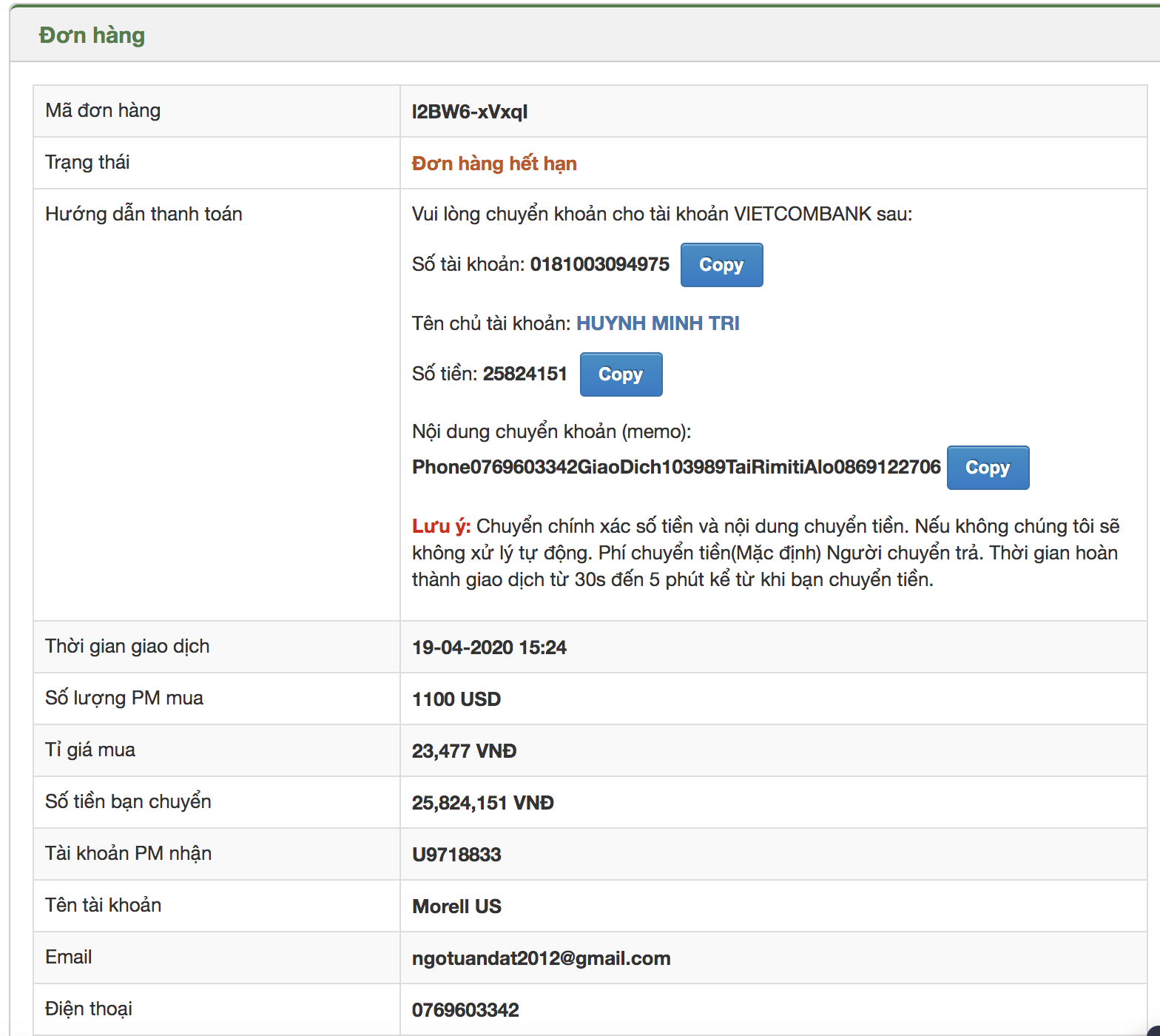Click the status text 'Đơn hàng hết hạn'
Screen dimensions: 1160x1036
494,164
